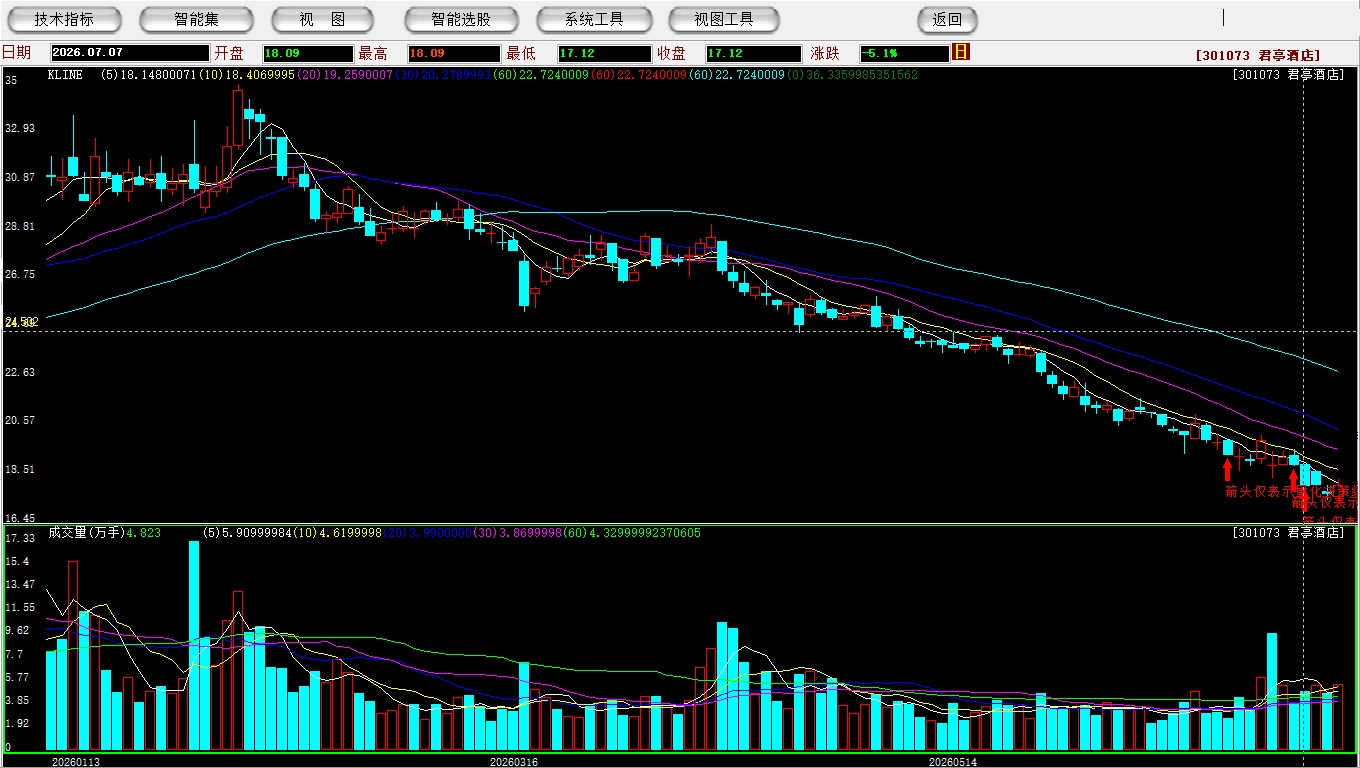Click the (5)18.14800071 MA value

(150, 75)
